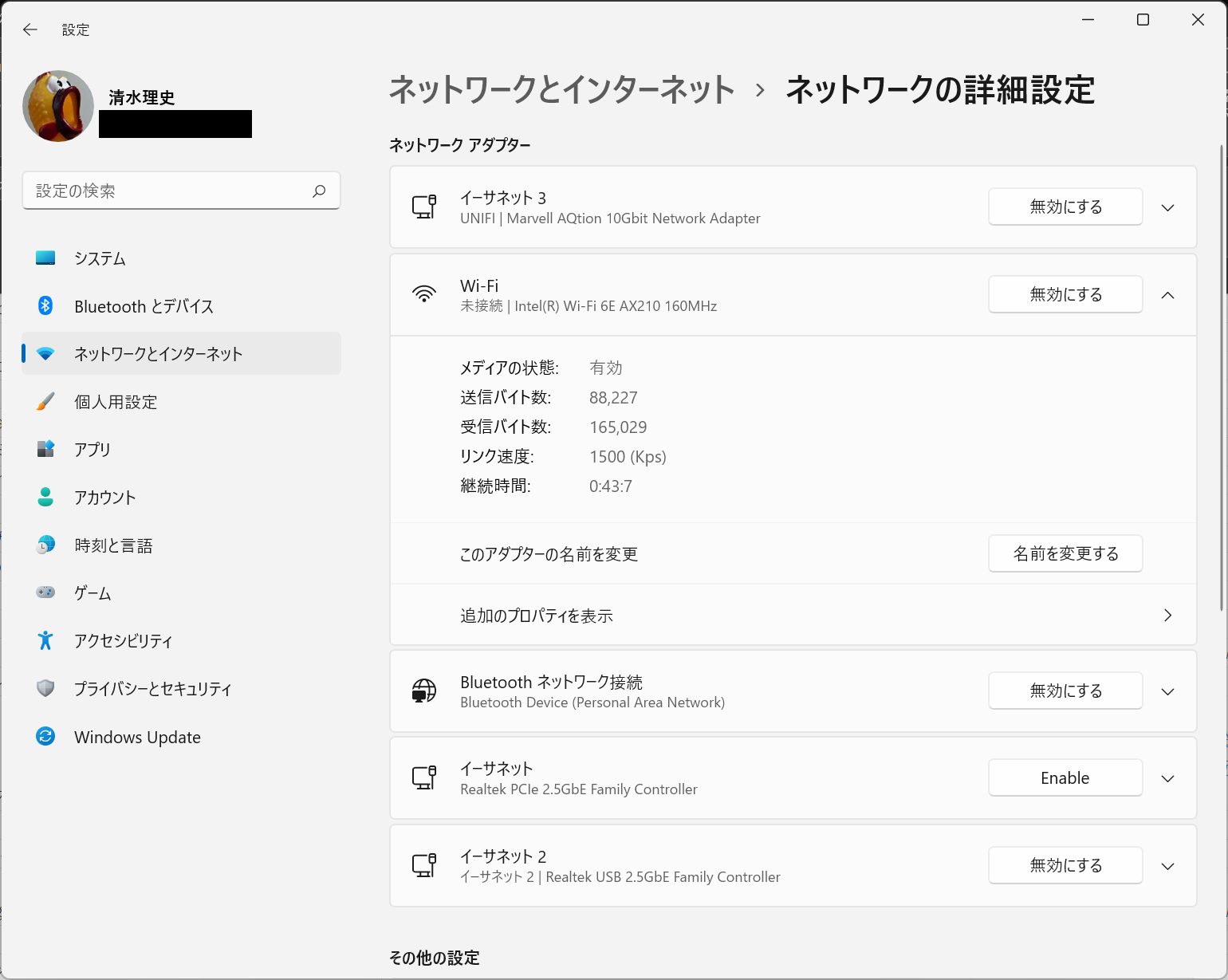Click the Privacy shield icon
Image resolution: width=1228 pixels, height=980 pixels.
coord(45,688)
